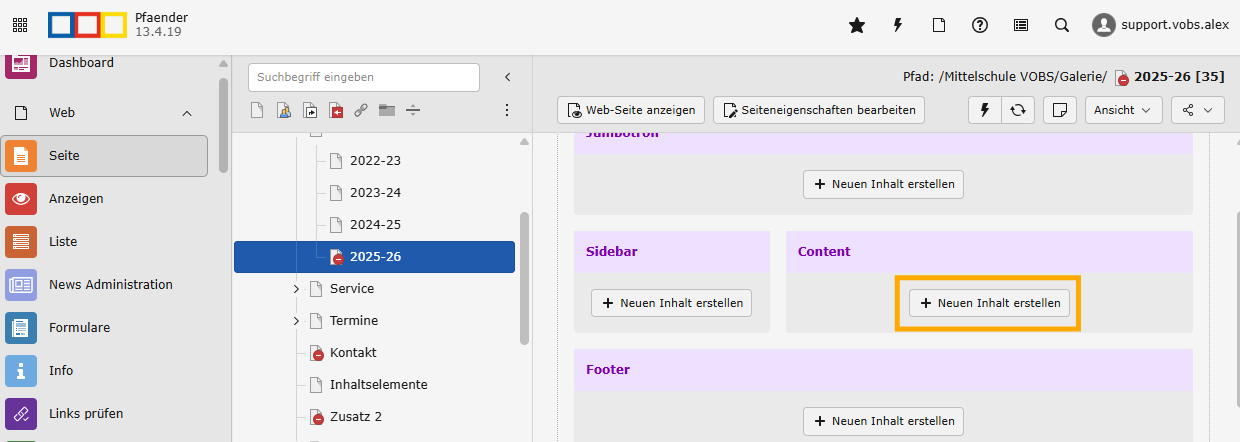
Task: Open the Liste module
Action: coord(62,242)
